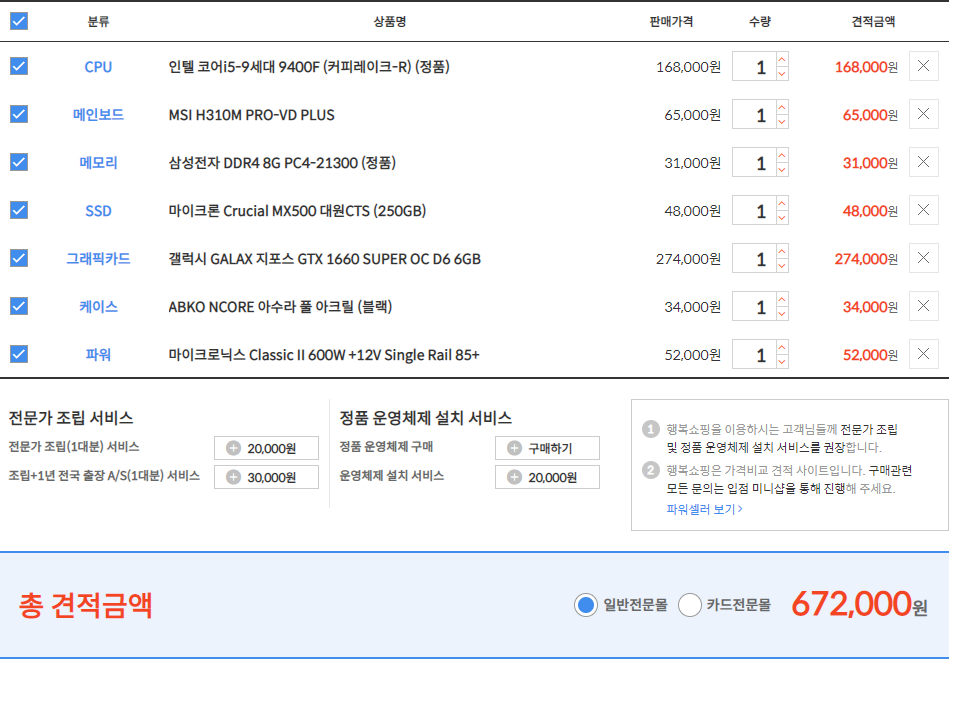978x721 pixels.
Task: Select the 일반전문몰 radio option
Action: coord(586,605)
